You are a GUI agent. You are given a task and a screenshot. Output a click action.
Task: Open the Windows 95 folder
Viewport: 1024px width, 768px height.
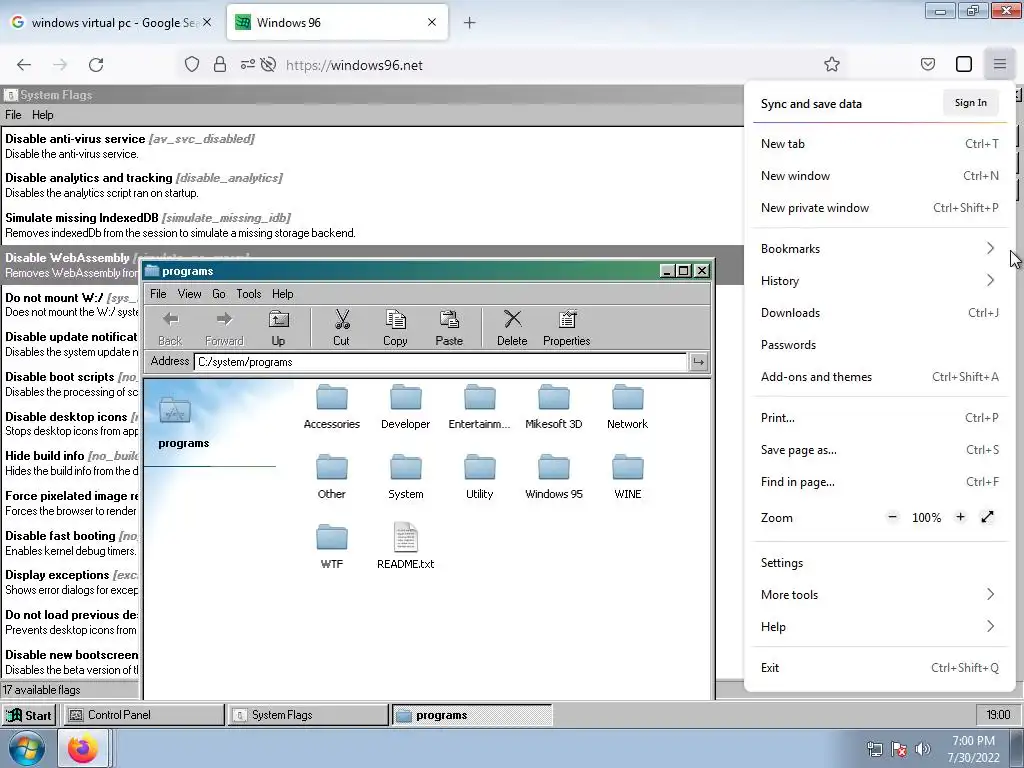[554, 477]
